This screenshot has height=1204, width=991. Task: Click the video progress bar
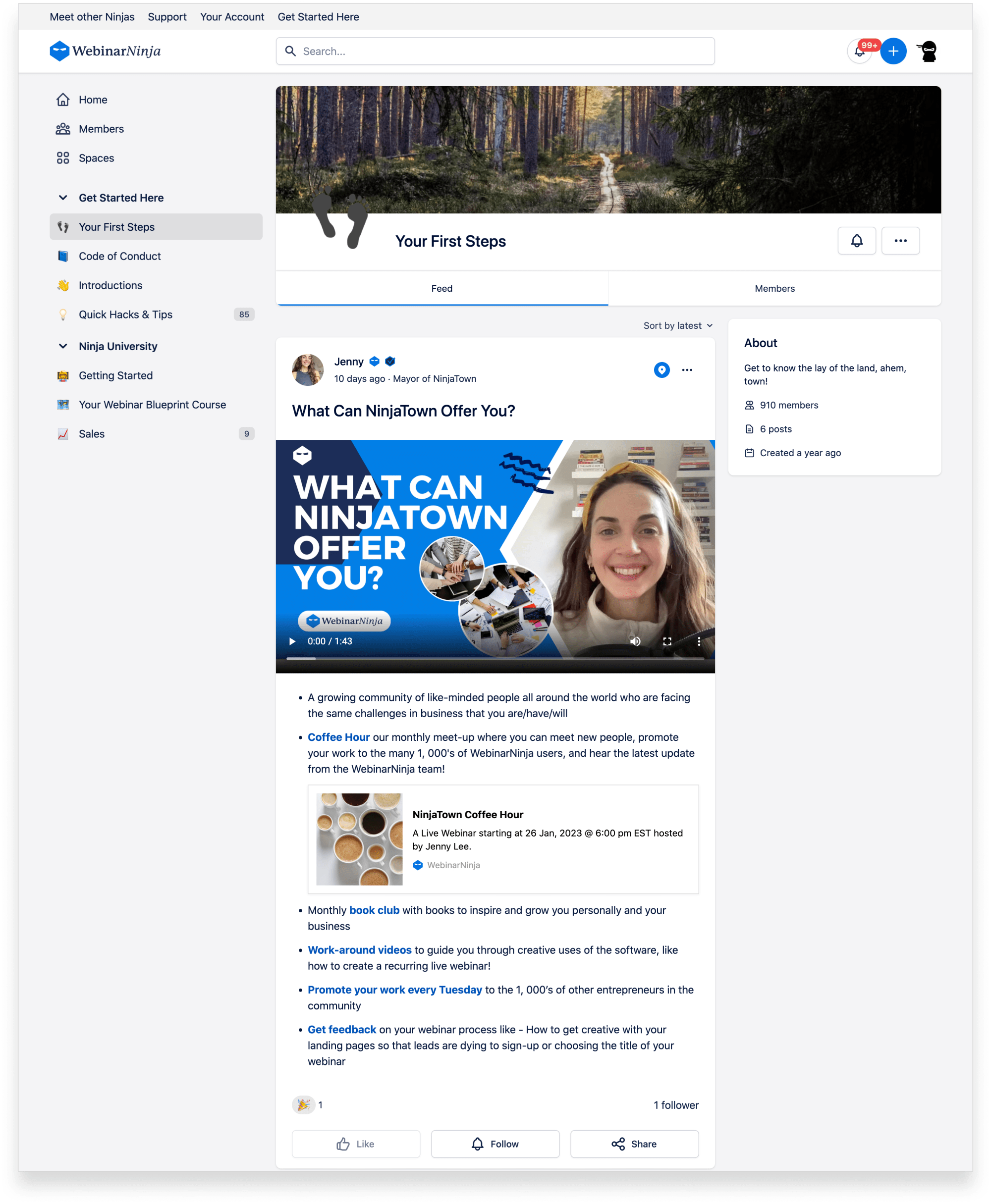pyautogui.click(x=495, y=659)
